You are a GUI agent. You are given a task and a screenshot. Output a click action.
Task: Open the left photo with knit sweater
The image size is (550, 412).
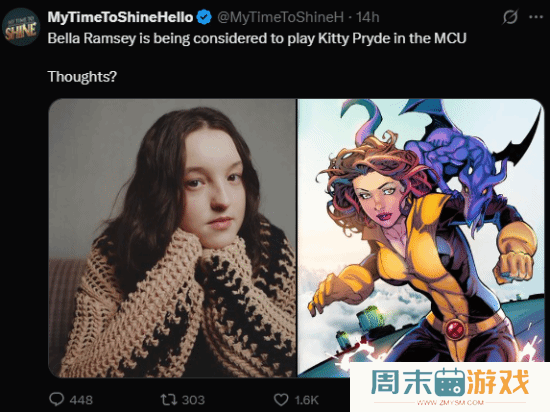[172, 238]
